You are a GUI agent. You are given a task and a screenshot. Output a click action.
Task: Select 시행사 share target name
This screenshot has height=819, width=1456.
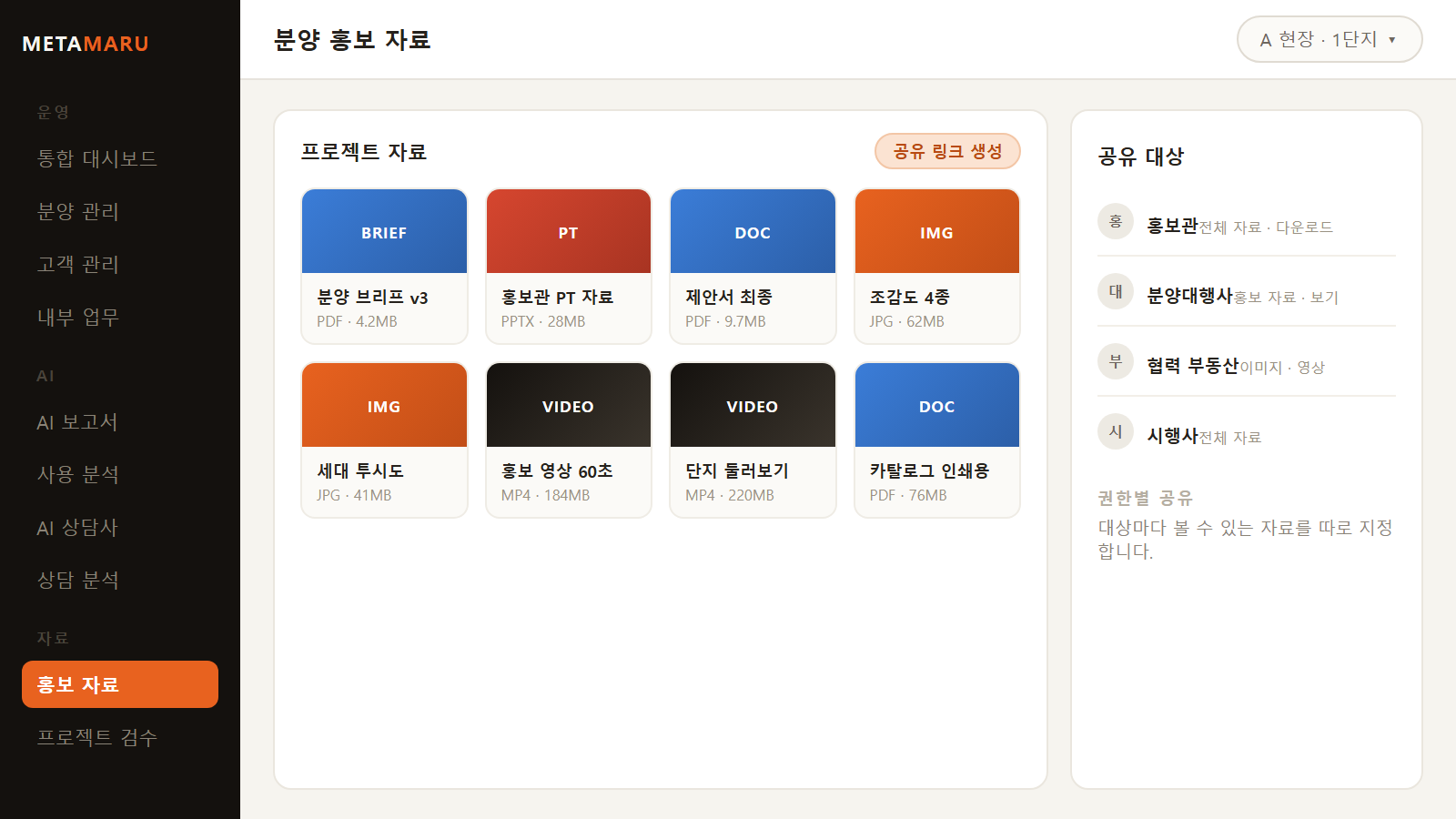coord(1172,436)
